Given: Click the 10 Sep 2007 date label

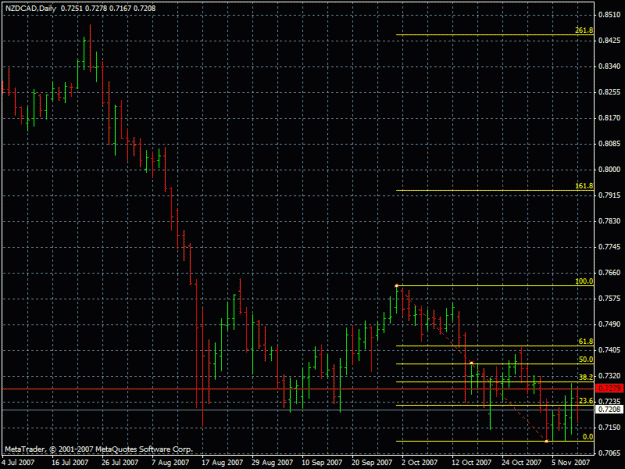Looking at the screenshot, I should (322, 463).
